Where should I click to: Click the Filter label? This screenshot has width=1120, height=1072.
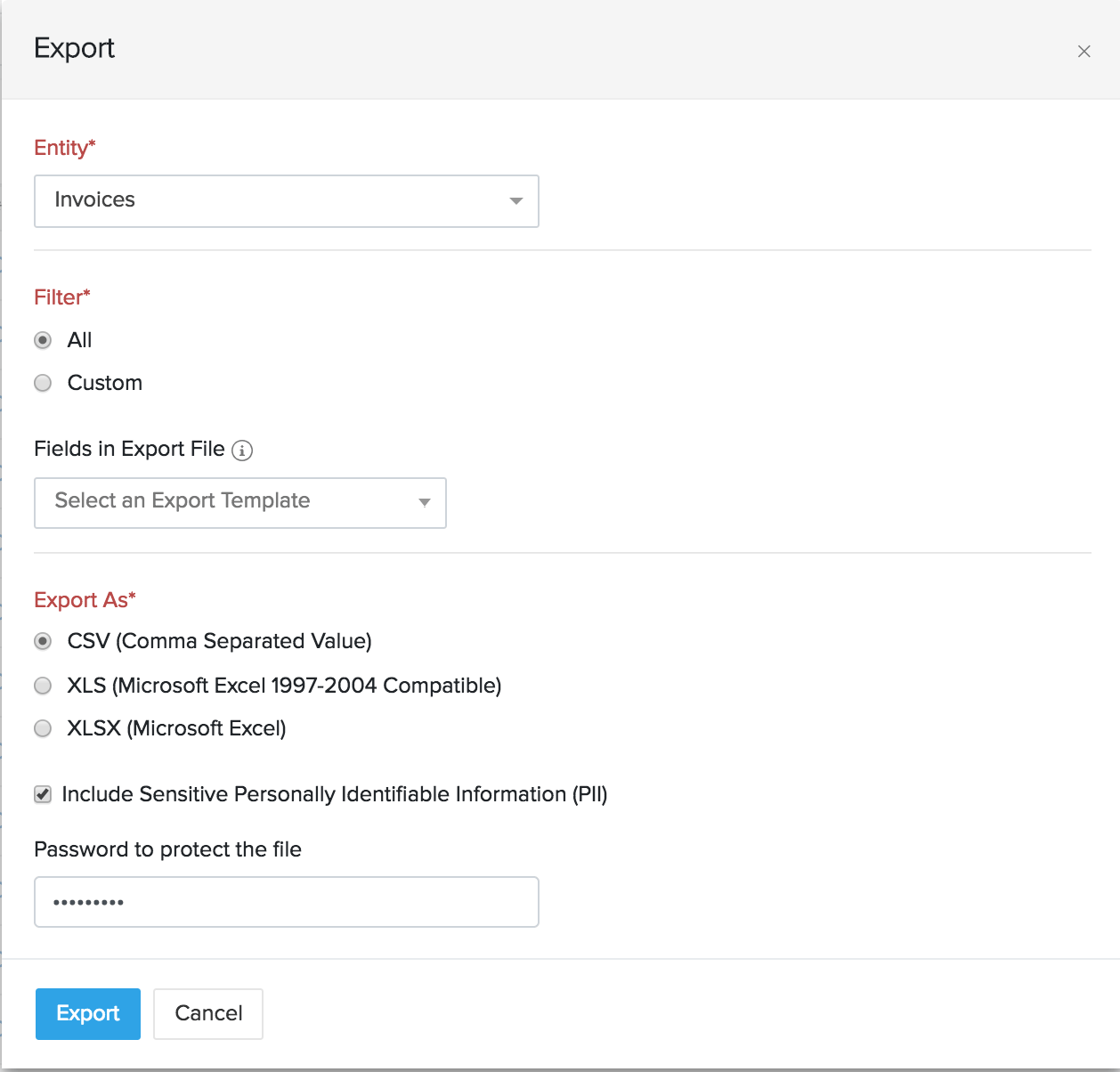61,296
